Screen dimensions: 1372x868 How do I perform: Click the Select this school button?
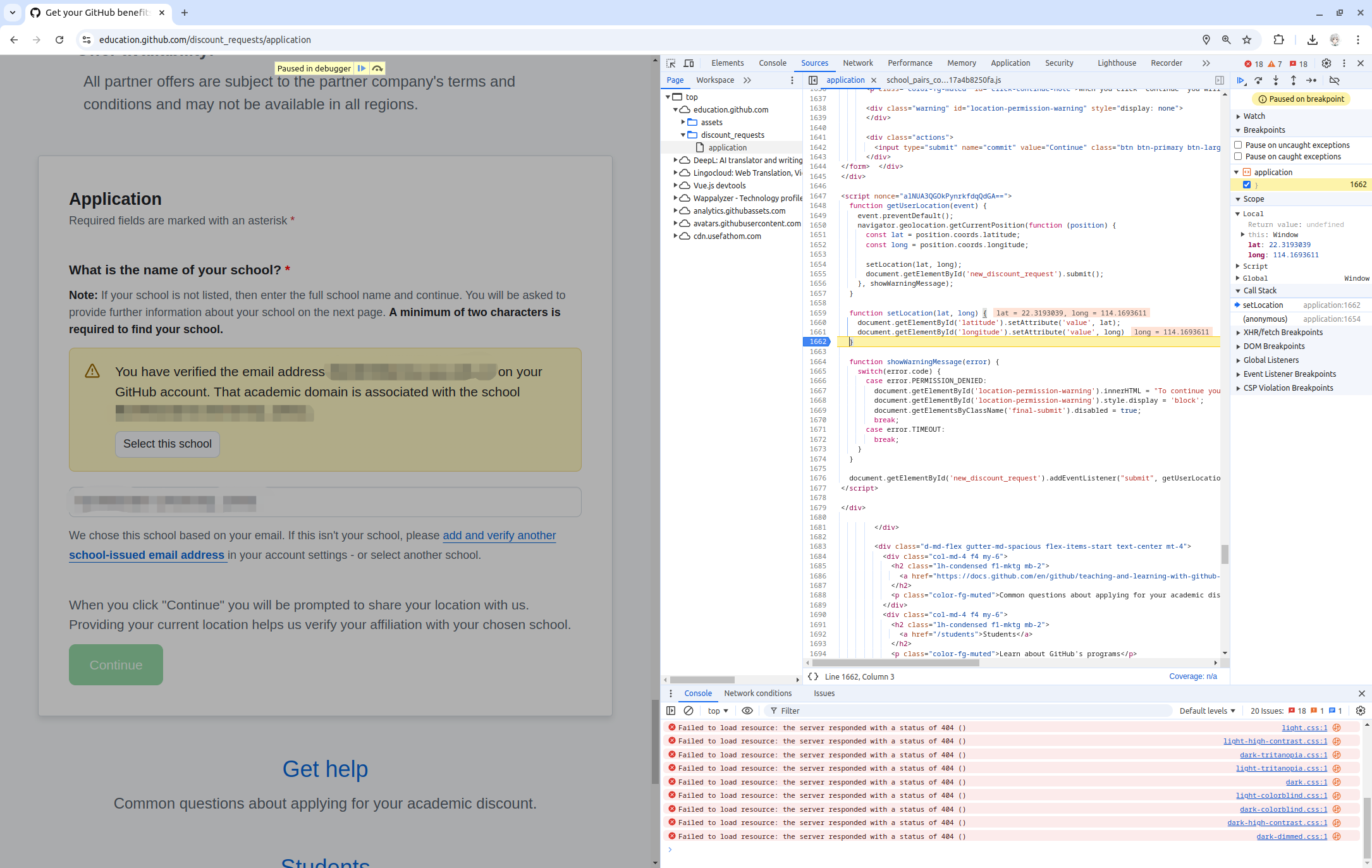point(168,444)
